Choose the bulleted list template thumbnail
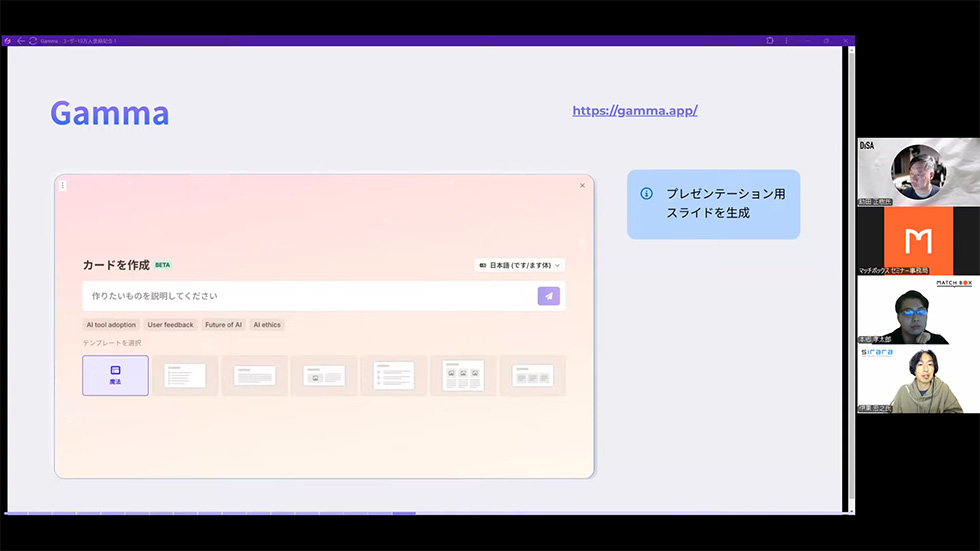This screenshot has height=551, width=980. coord(185,375)
